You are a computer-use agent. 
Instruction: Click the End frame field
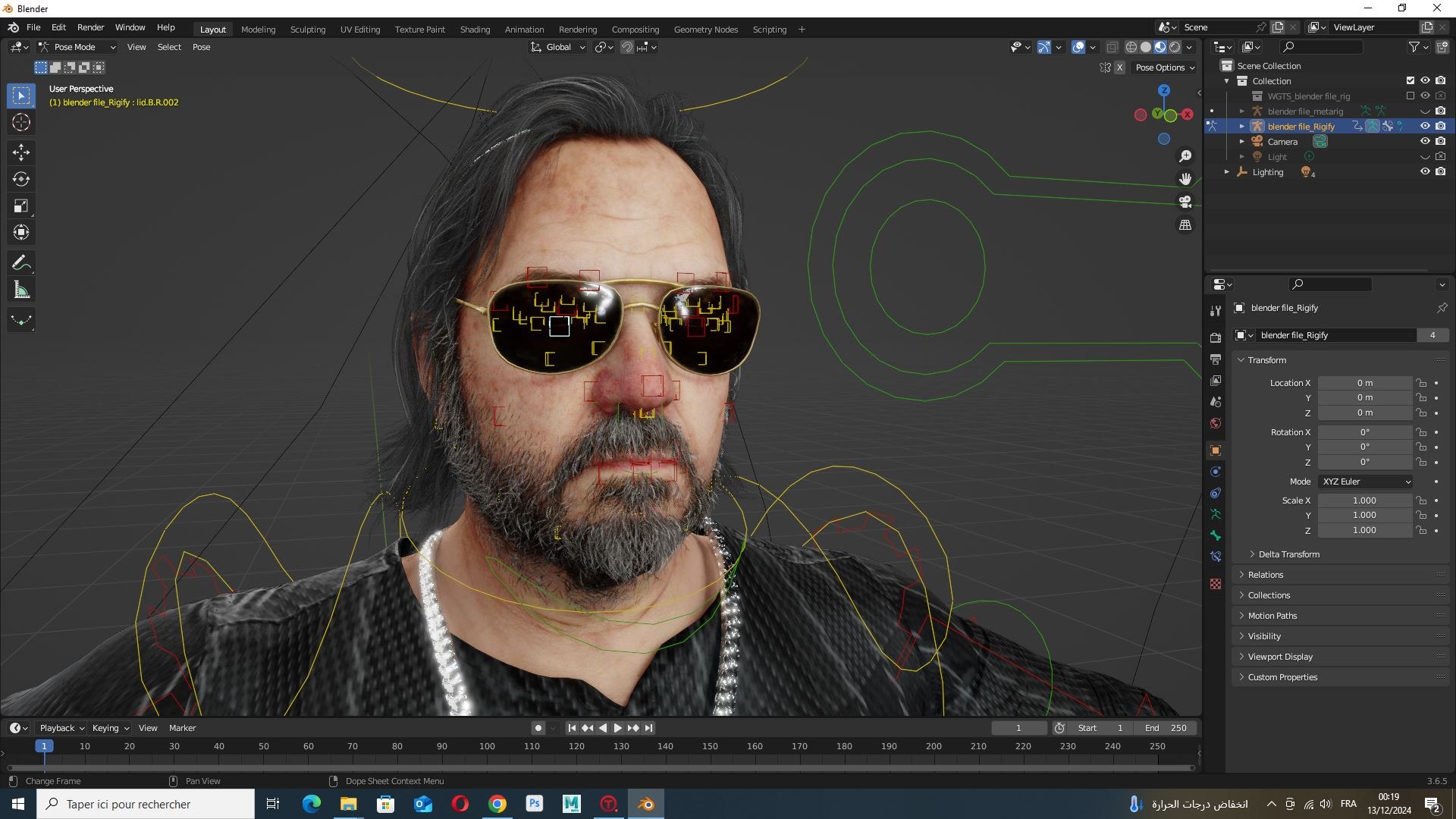tap(1166, 728)
